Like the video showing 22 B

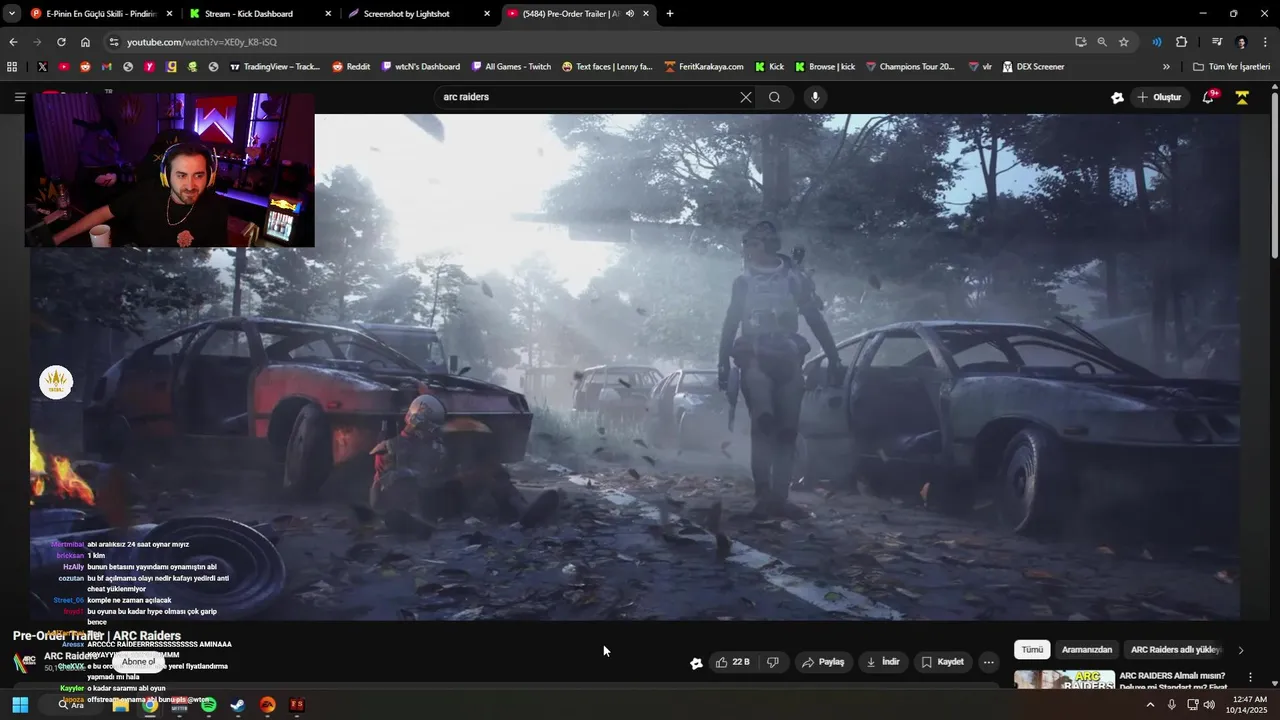pyautogui.click(x=732, y=662)
